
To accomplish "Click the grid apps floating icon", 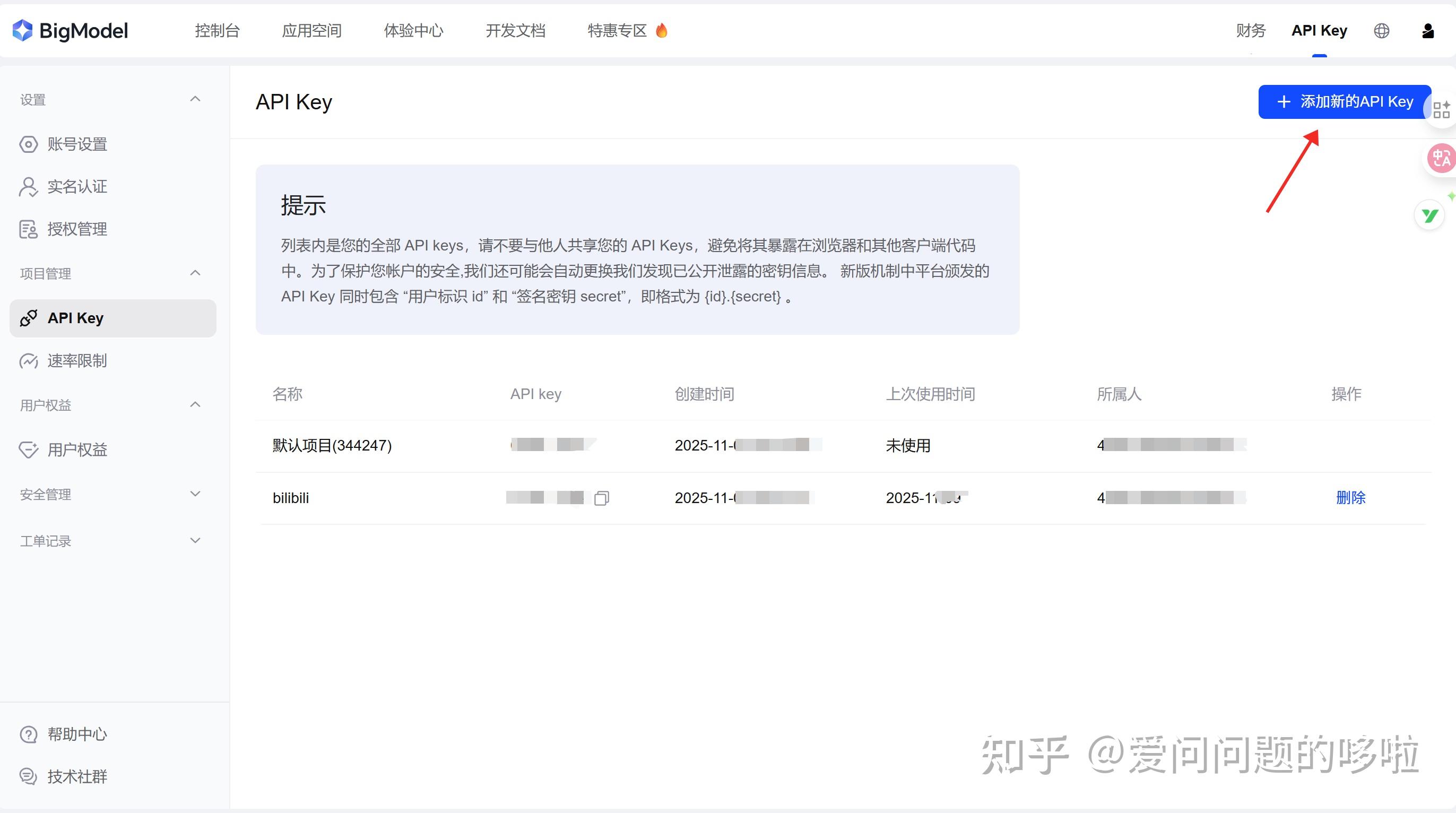I will click(1441, 110).
